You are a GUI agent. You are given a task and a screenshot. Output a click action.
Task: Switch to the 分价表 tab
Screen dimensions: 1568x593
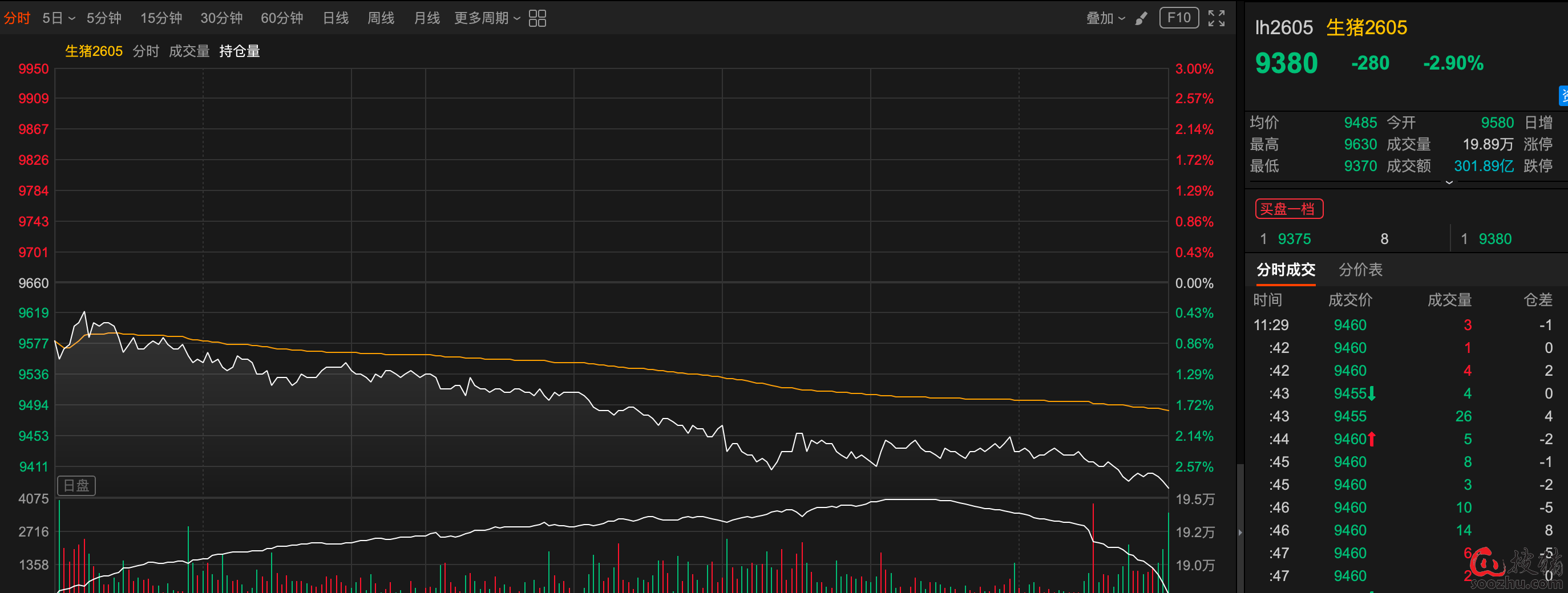pos(1360,270)
